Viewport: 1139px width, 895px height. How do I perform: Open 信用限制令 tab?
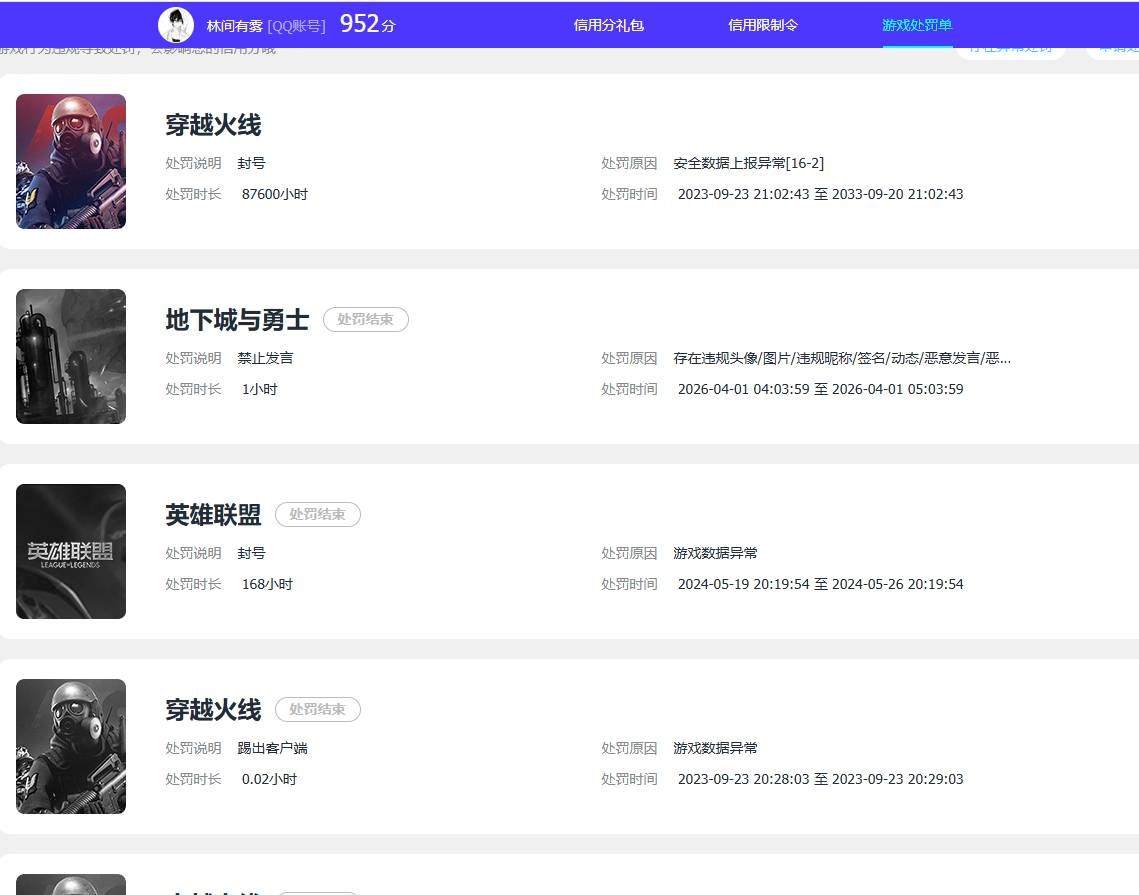click(763, 25)
